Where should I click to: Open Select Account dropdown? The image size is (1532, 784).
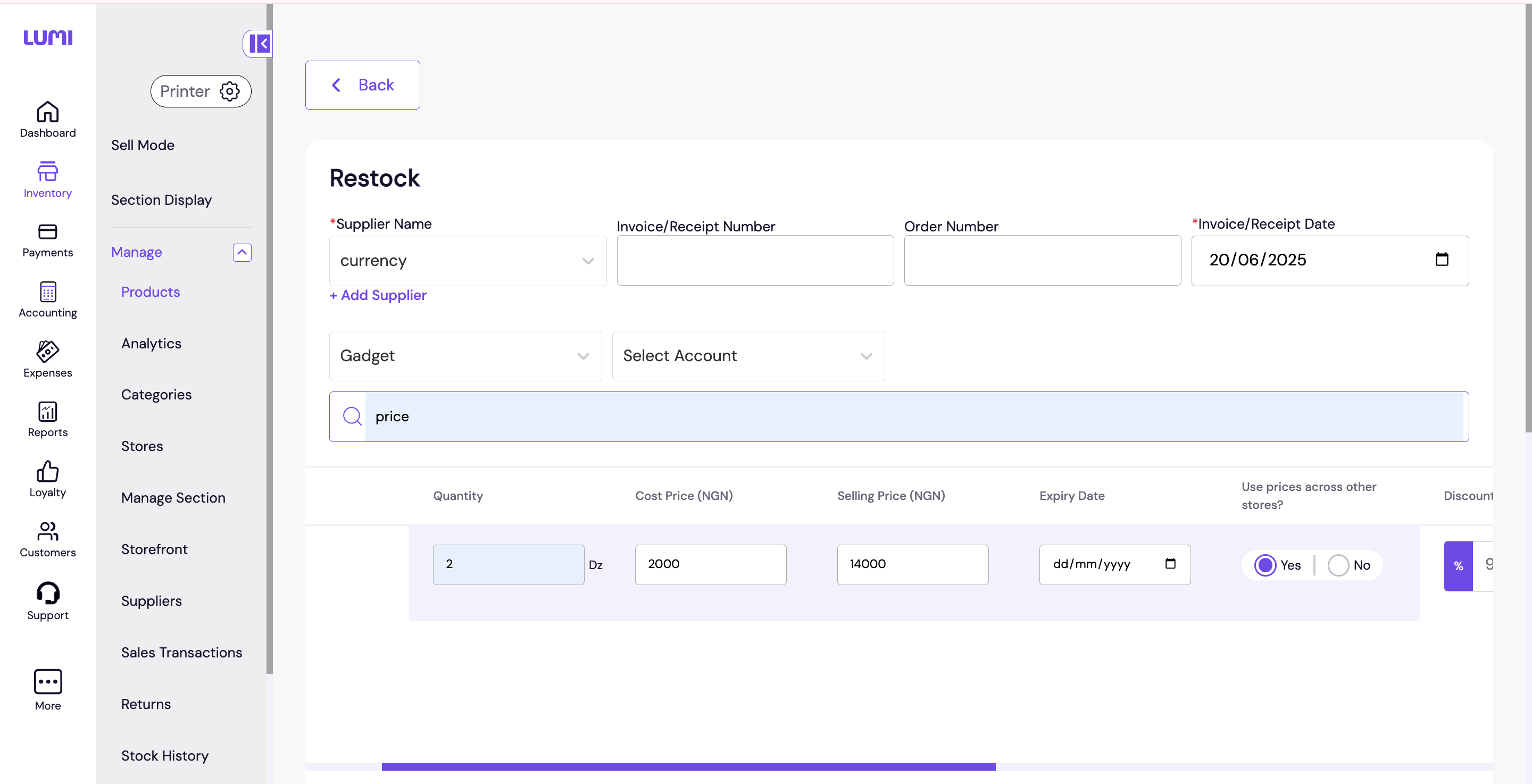(747, 356)
